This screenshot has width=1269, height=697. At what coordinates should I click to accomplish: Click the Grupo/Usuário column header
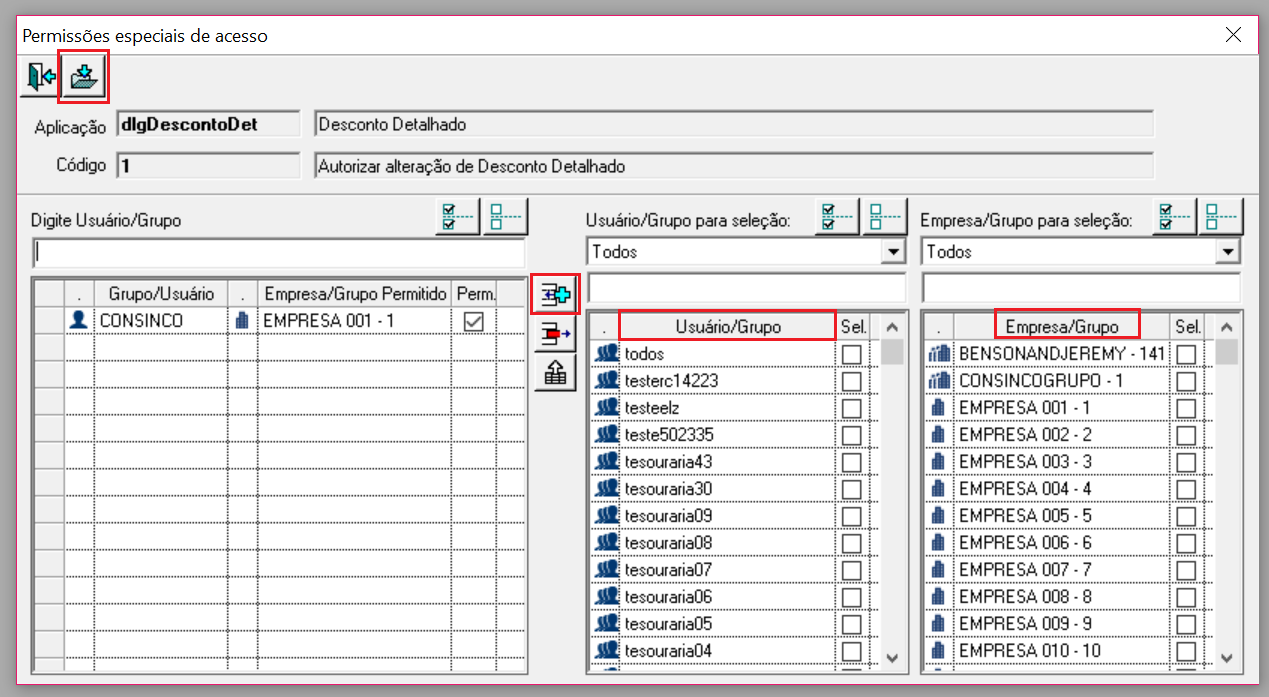pyautogui.click(x=161, y=294)
